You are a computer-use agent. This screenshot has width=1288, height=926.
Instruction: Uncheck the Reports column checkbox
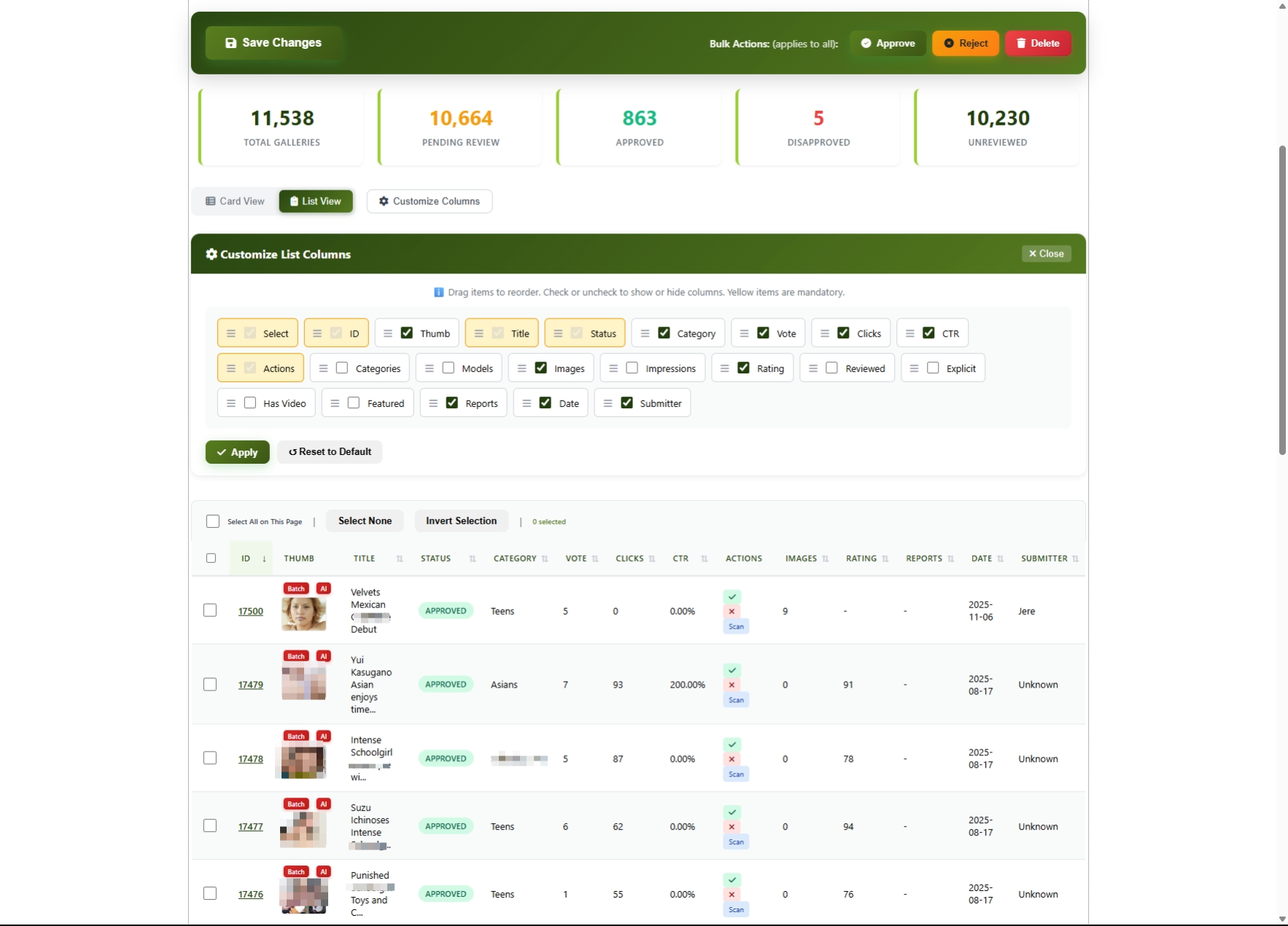coord(452,403)
